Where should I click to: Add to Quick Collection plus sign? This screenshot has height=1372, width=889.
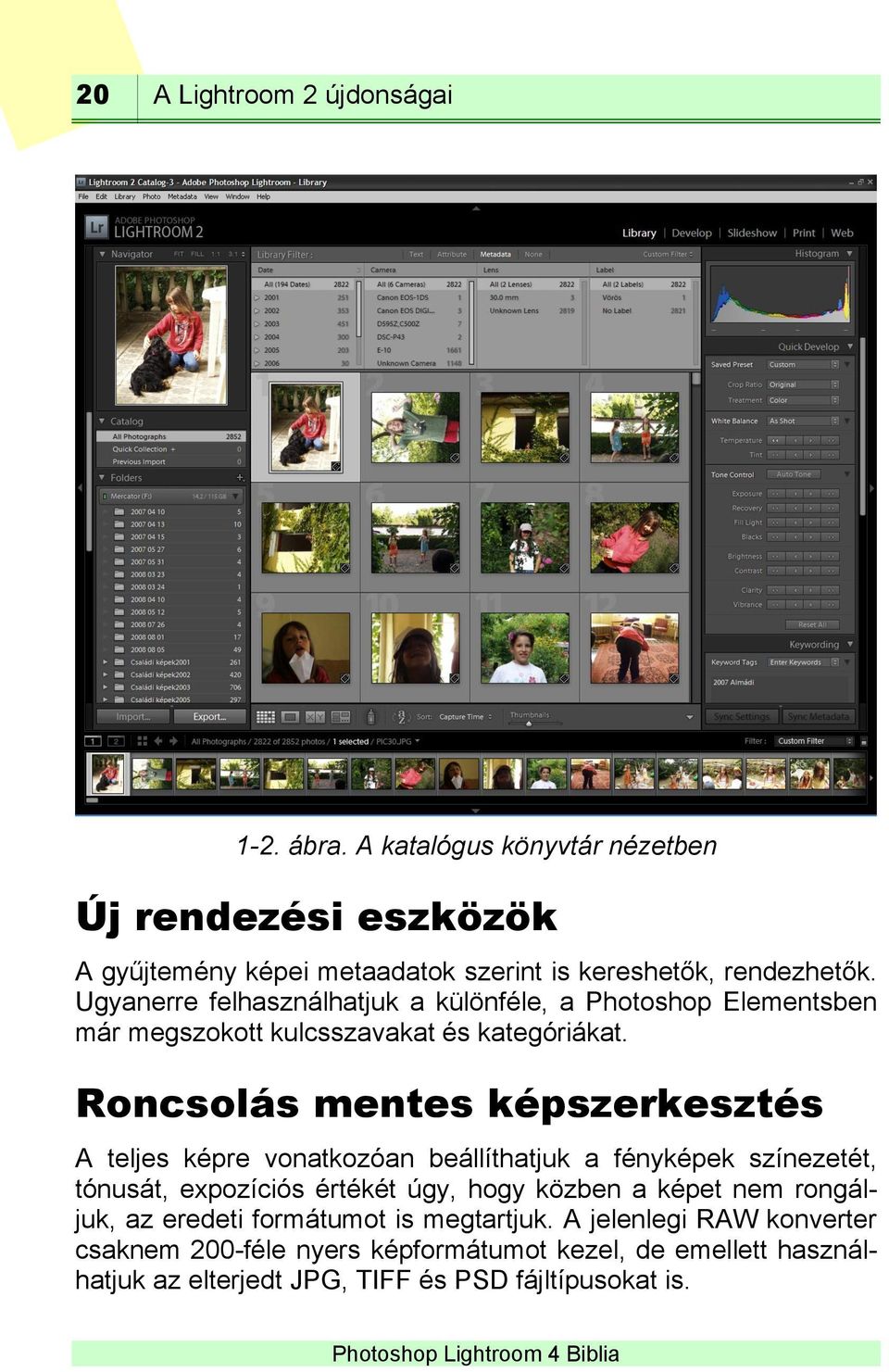[172, 449]
